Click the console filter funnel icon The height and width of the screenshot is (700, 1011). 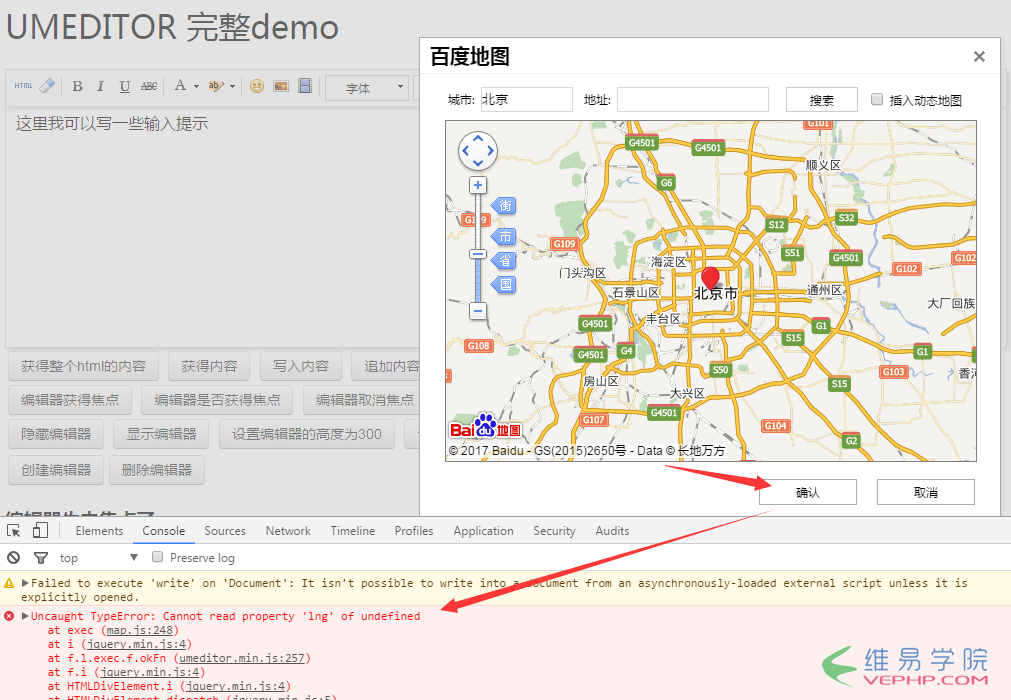coord(41,558)
